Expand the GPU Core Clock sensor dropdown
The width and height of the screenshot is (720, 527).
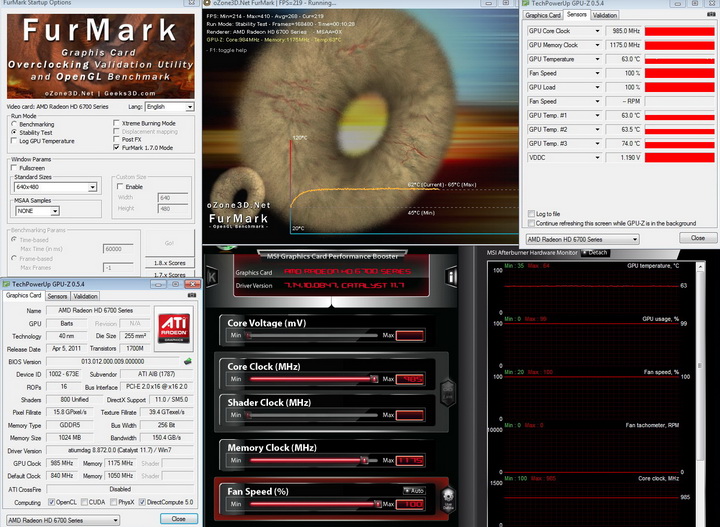[597, 31]
